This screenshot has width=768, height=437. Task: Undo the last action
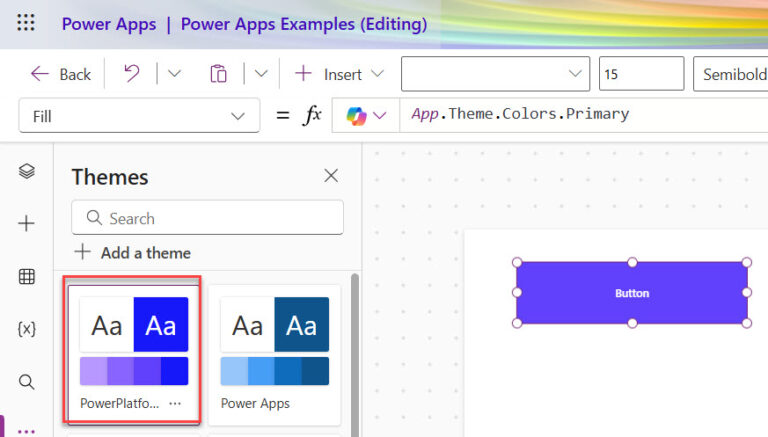tap(131, 74)
